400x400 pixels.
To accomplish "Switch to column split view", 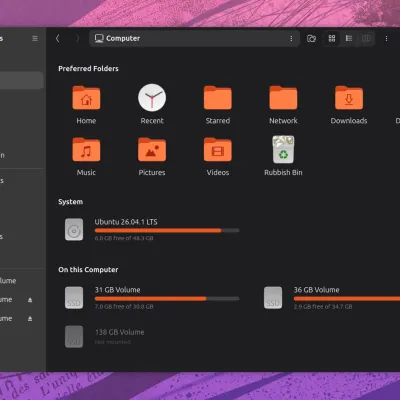I will point(366,38).
